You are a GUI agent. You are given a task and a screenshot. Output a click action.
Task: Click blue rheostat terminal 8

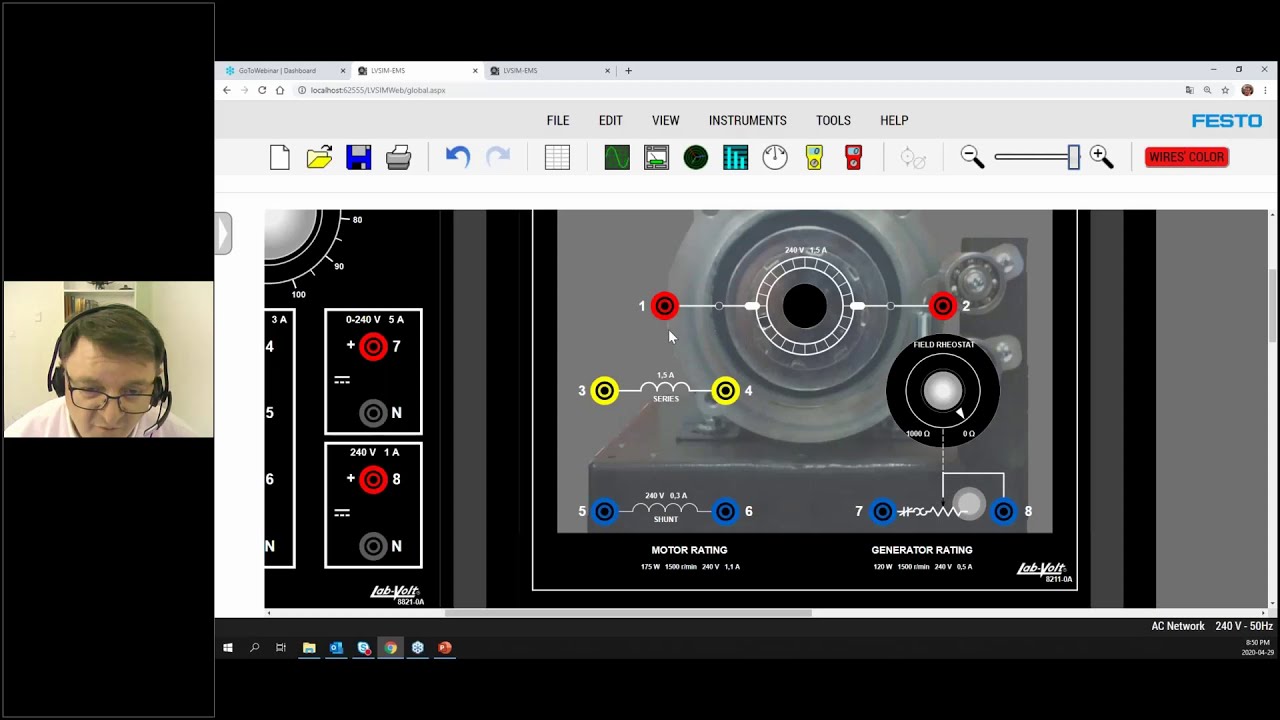(x=1003, y=511)
